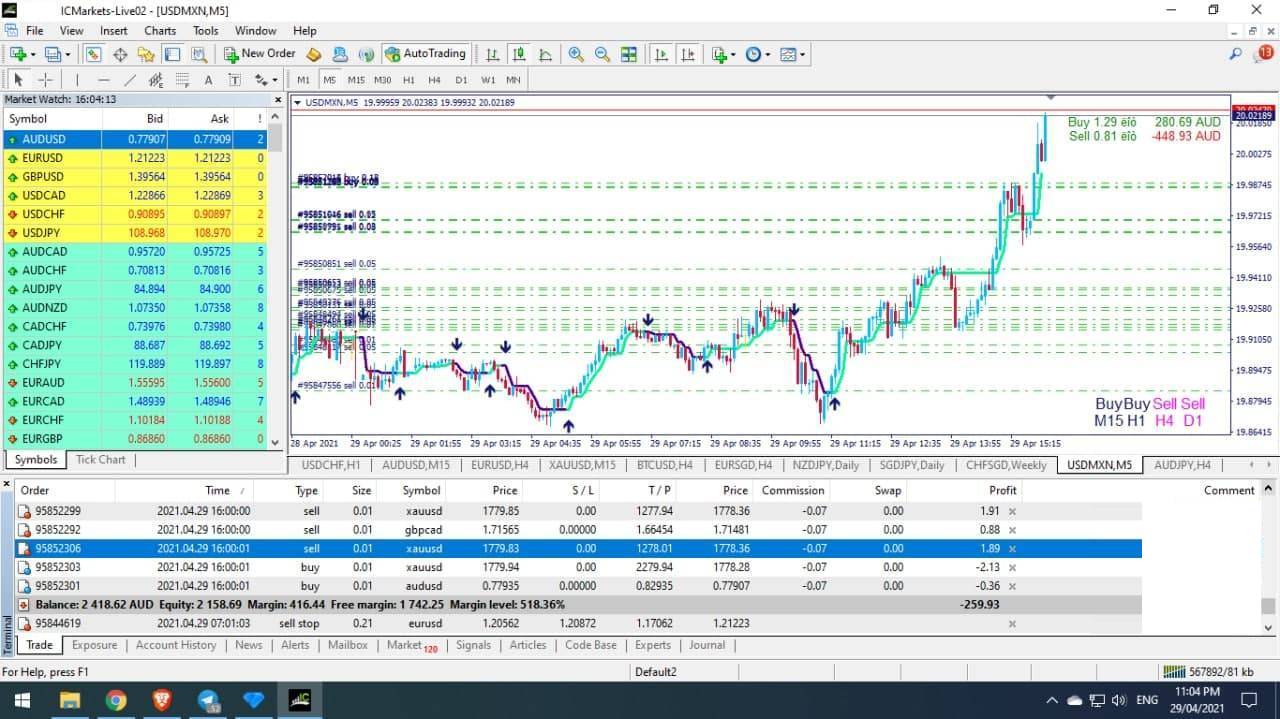Screen dimensions: 1280x719
Task: Close the xauusd order 95852306
Action: tap(1012, 548)
